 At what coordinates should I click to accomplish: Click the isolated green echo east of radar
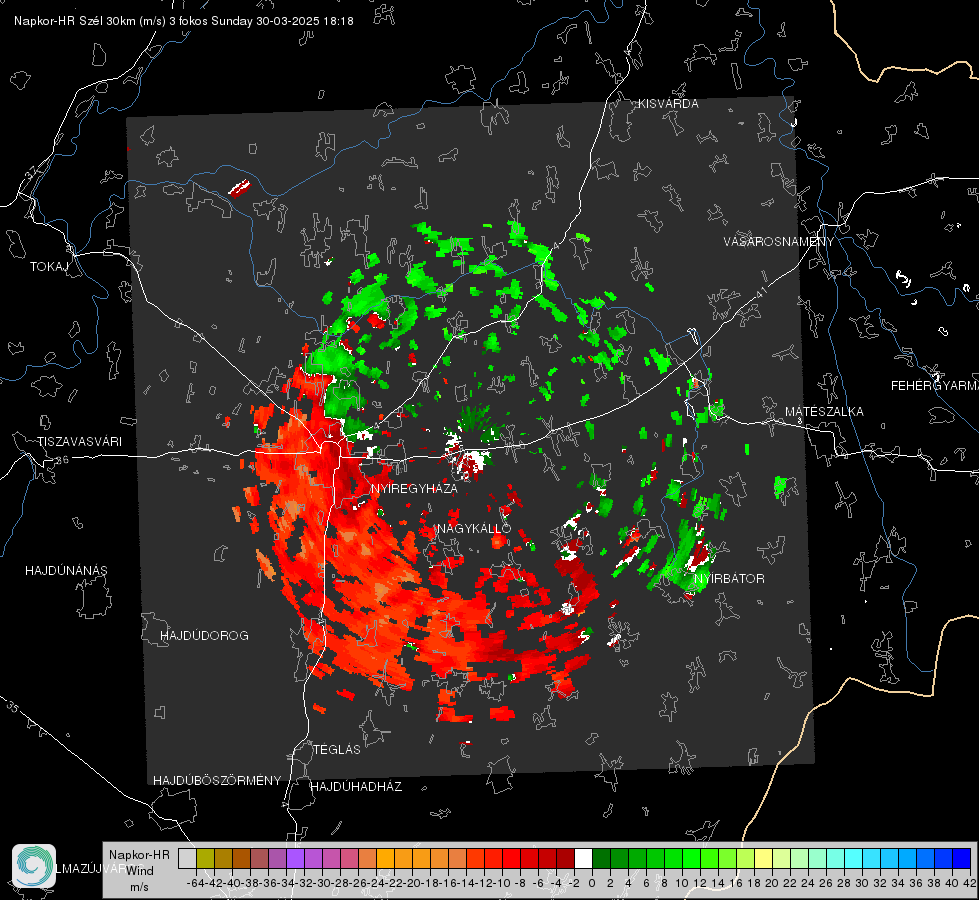(x=782, y=485)
